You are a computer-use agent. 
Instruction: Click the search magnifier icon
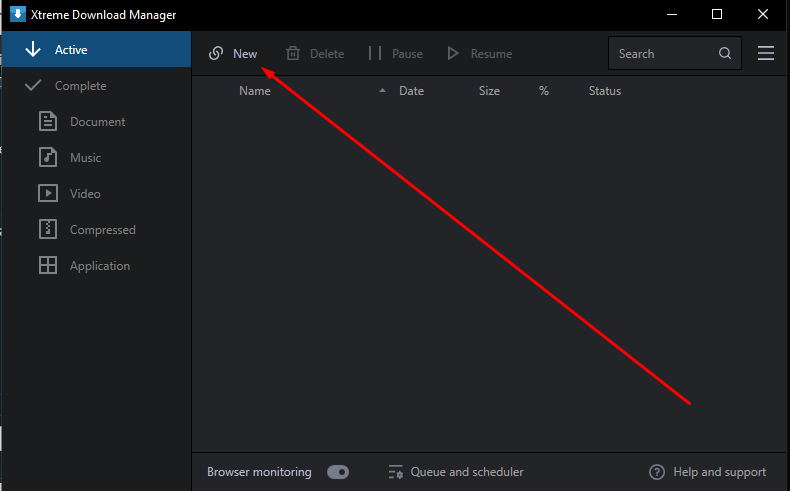tap(725, 53)
